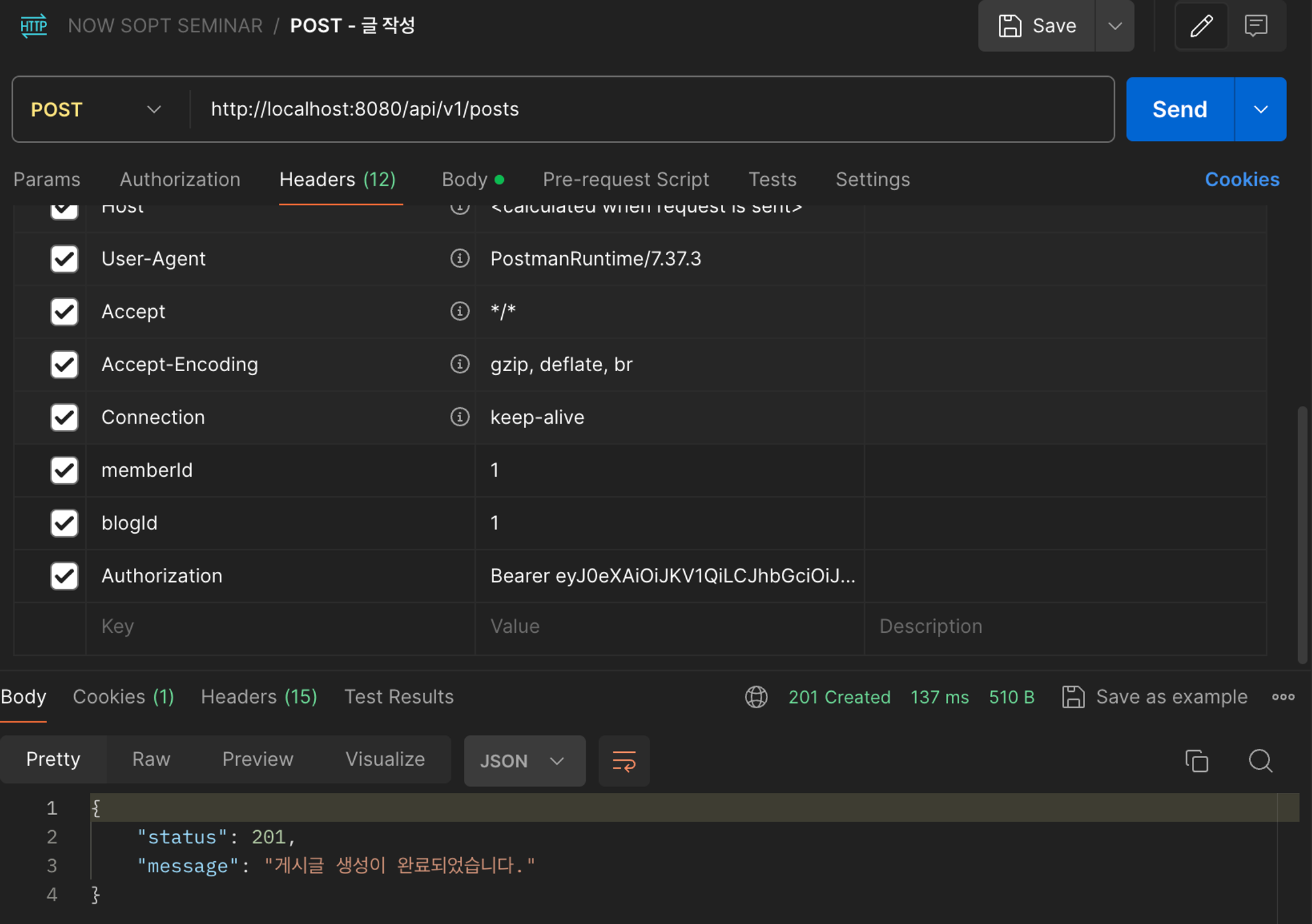
Task: Click the pencil edit icon
Action: pos(1201,26)
